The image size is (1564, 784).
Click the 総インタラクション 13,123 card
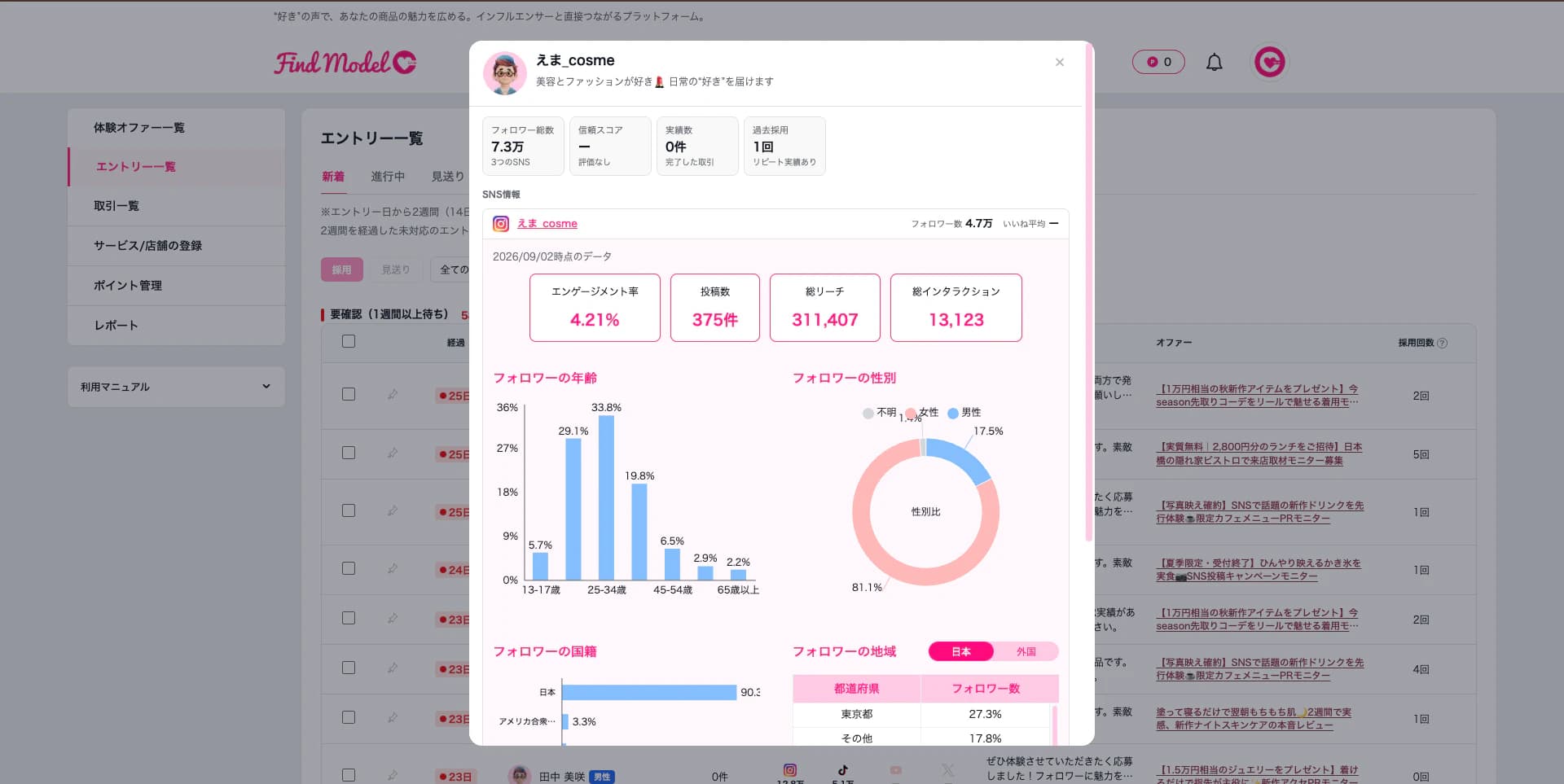[x=956, y=308]
